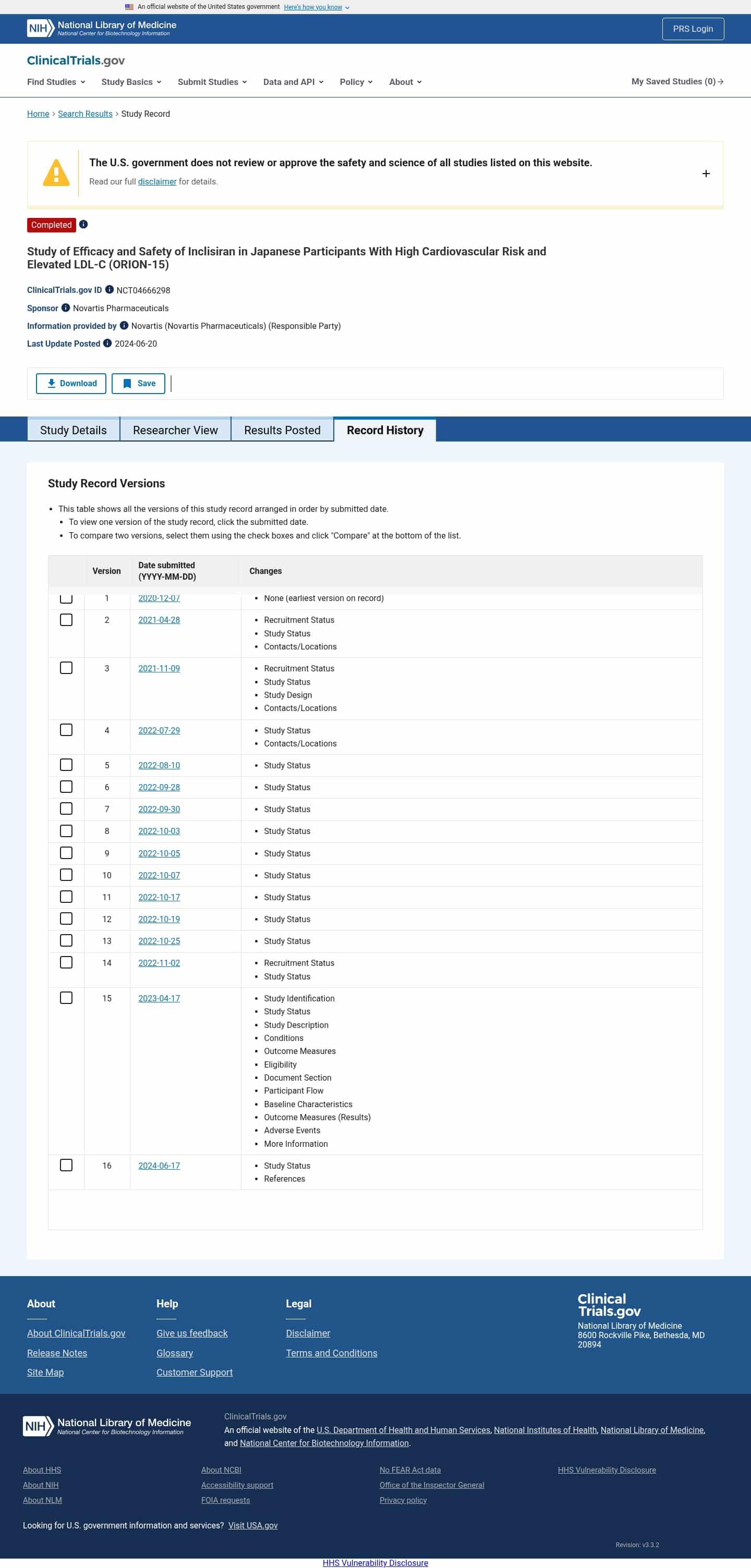
Task: Click the ClinicalTrials.gov site logo
Action: click(x=76, y=60)
